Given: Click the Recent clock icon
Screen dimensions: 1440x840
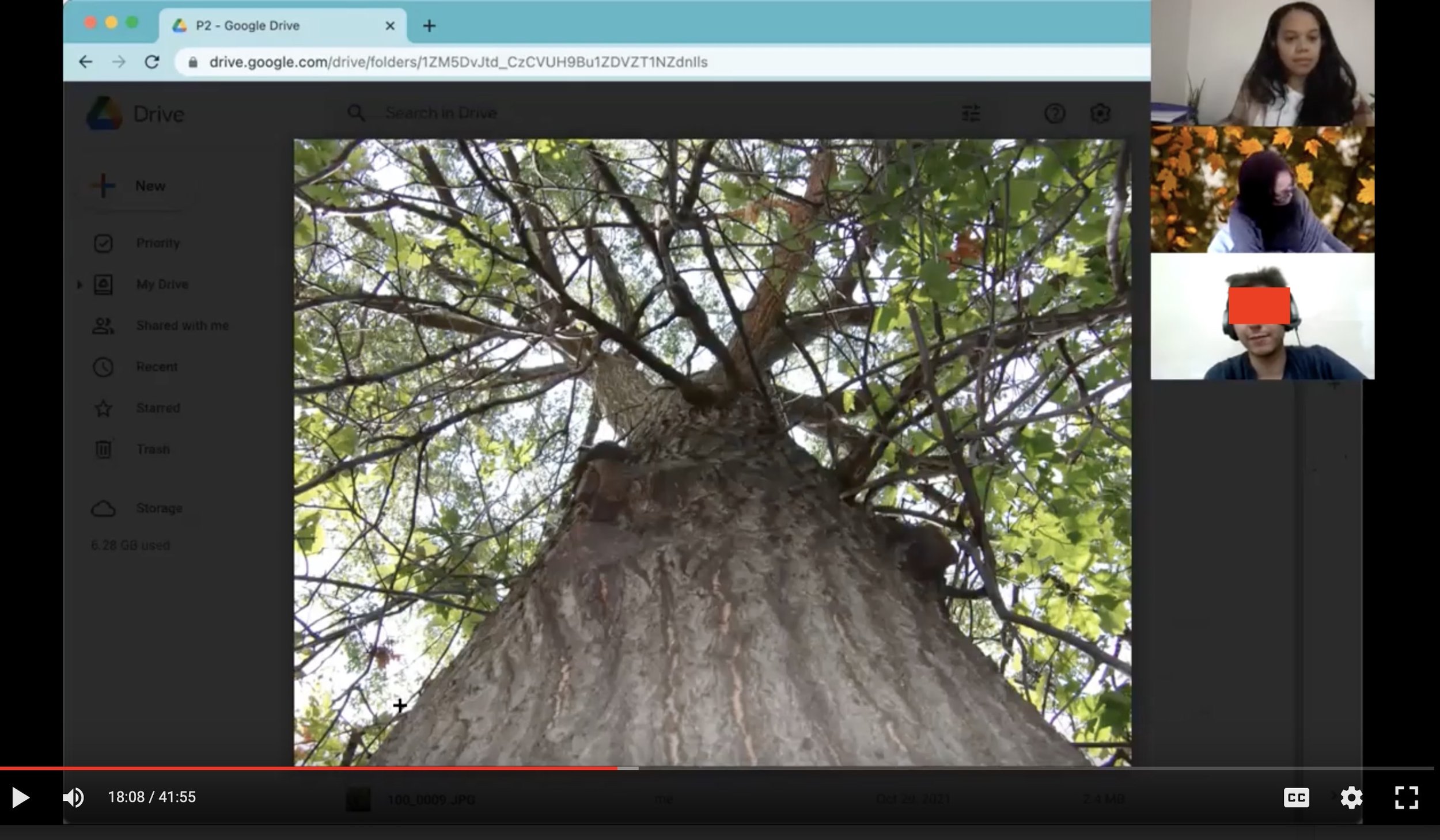Looking at the screenshot, I should pyautogui.click(x=103, y=367).
